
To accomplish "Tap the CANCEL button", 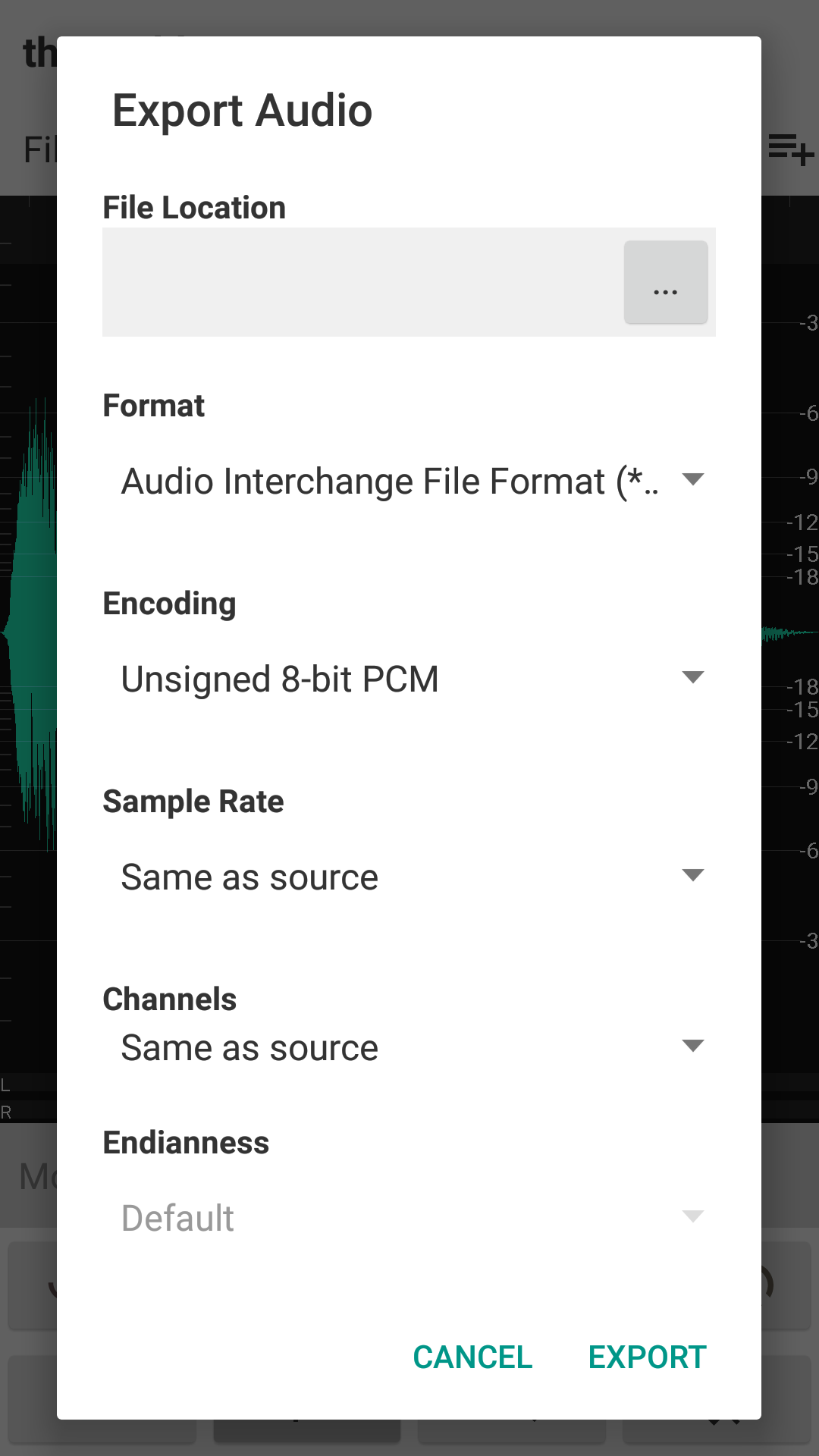I will 472,1357.
